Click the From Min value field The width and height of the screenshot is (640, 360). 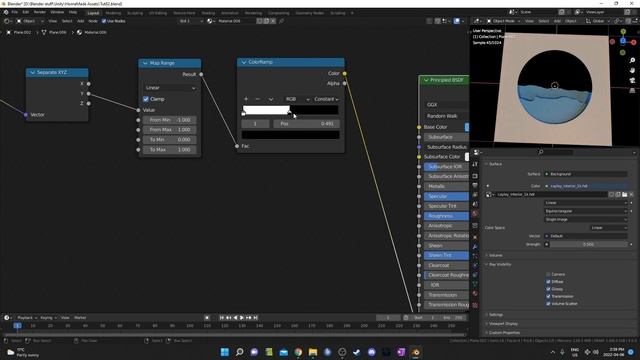pos(170,120)
